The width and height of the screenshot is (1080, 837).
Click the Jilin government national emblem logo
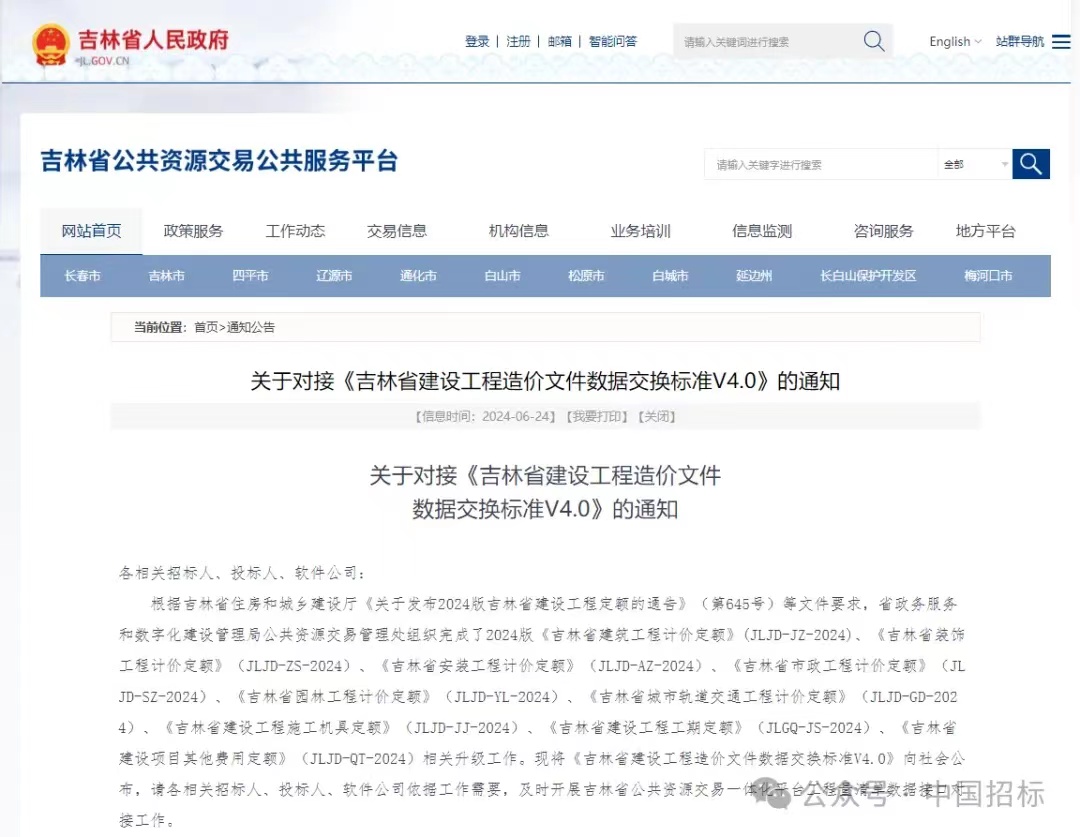tap(51, 44)
